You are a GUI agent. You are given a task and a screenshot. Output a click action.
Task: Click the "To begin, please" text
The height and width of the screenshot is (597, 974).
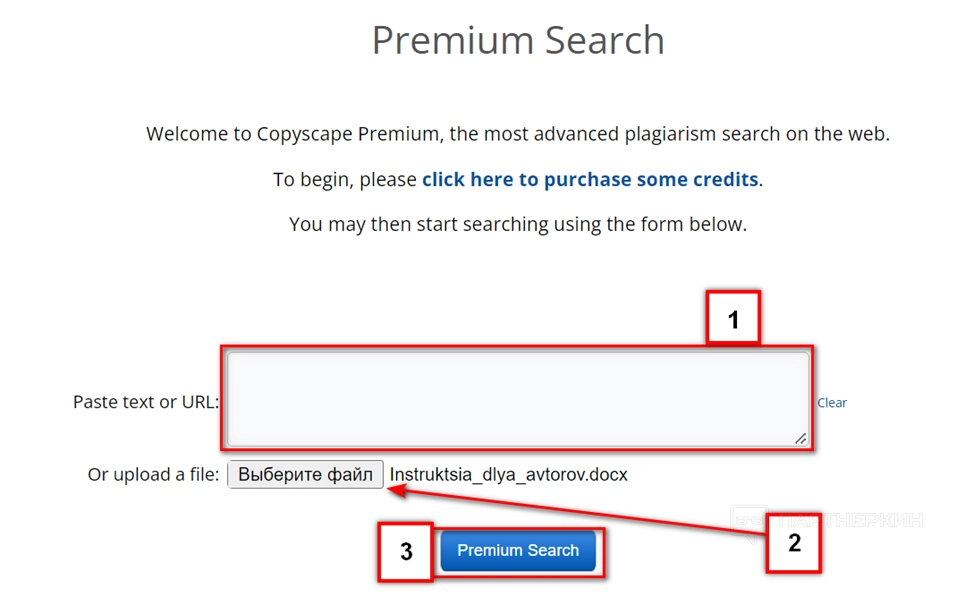point(345,180)
